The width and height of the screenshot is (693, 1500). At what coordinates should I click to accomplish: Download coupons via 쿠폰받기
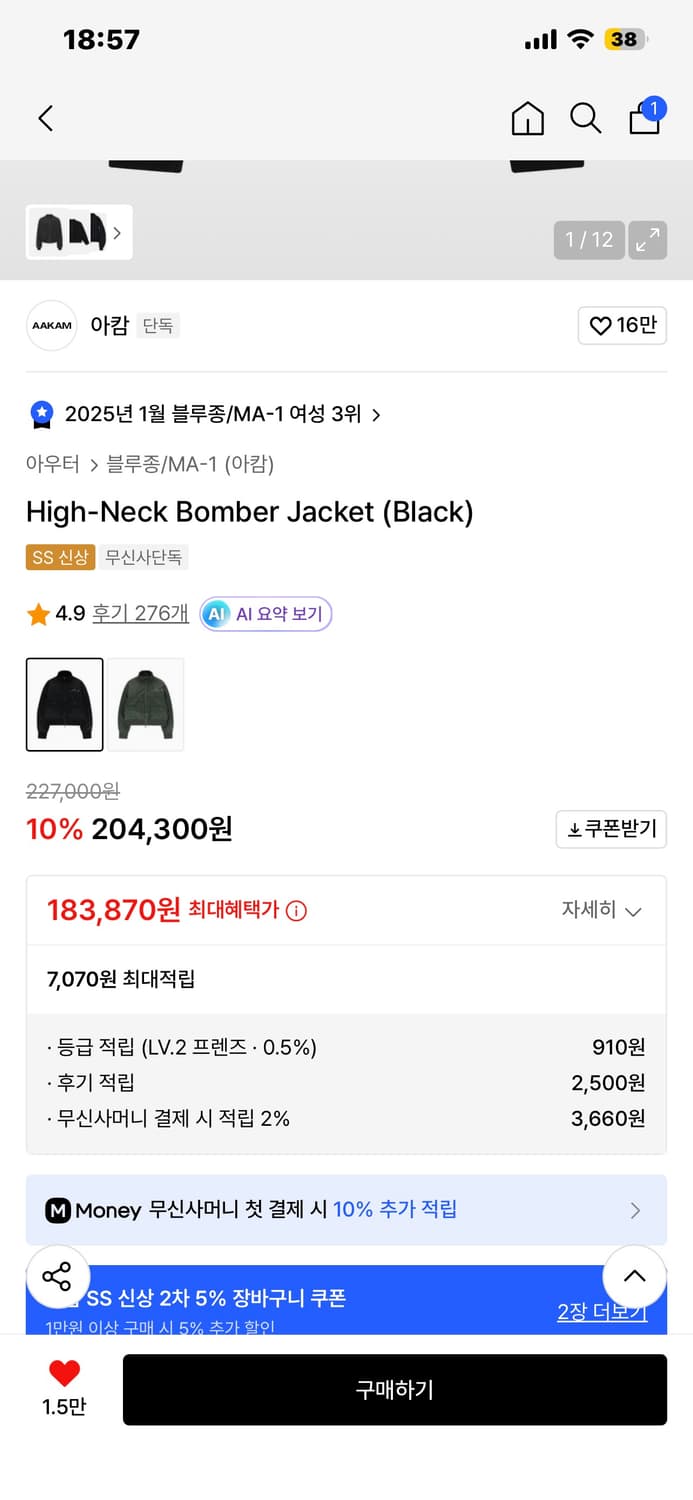[611, 829]
